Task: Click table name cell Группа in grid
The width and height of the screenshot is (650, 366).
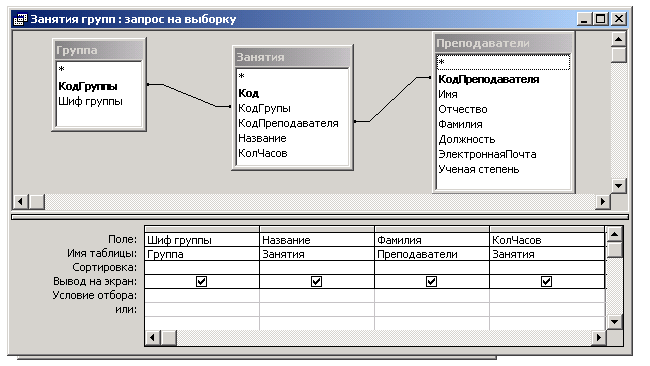Action: [x=202, y=254]
